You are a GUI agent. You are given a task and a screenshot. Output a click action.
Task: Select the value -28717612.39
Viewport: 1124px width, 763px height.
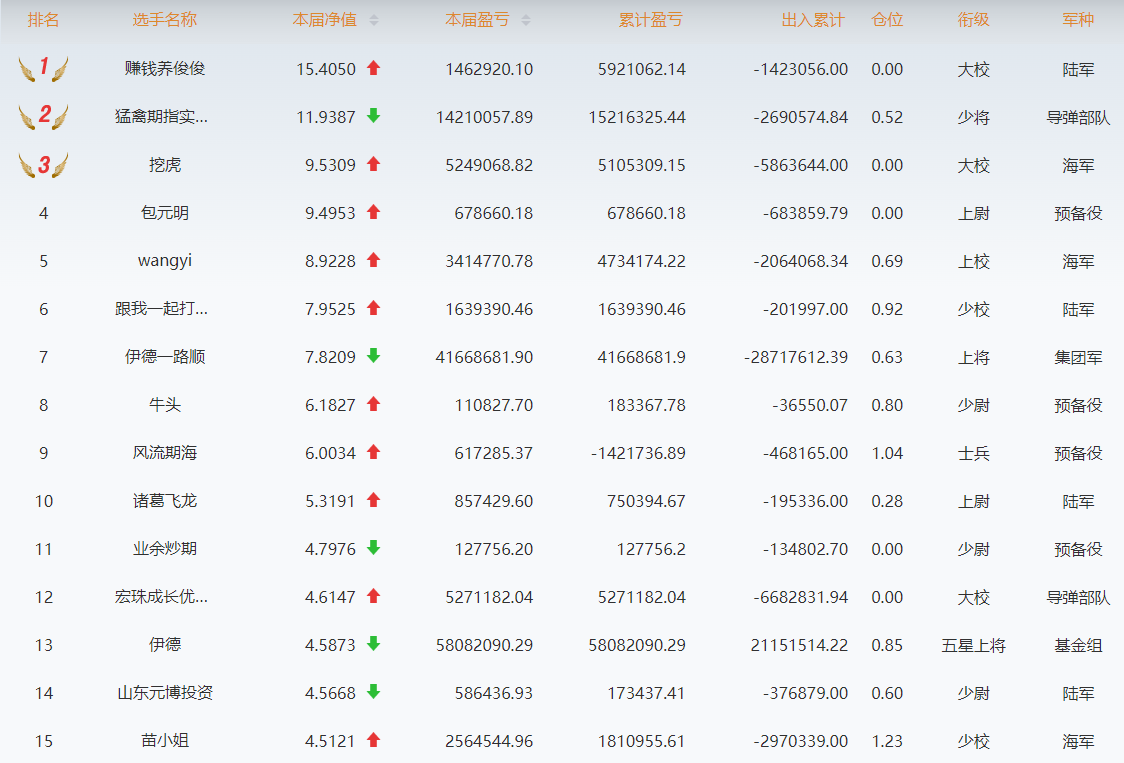796,358
